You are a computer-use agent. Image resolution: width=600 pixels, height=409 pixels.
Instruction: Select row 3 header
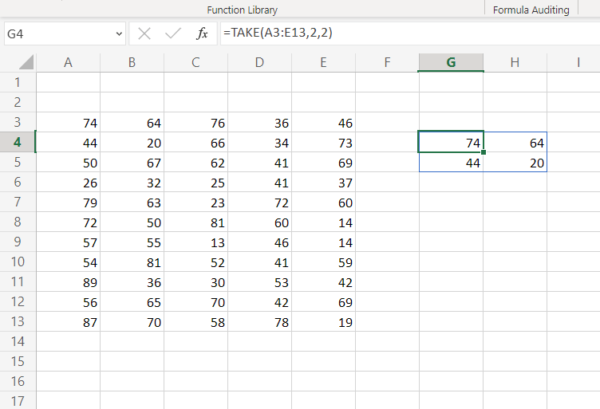(x=18, y=122)
